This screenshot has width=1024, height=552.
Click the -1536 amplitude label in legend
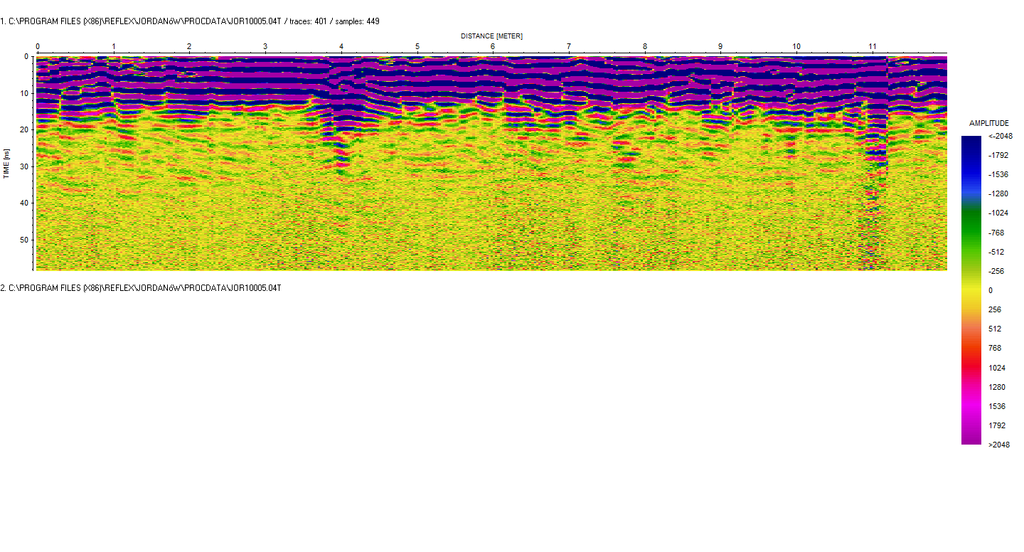click(x=996, y=174)
